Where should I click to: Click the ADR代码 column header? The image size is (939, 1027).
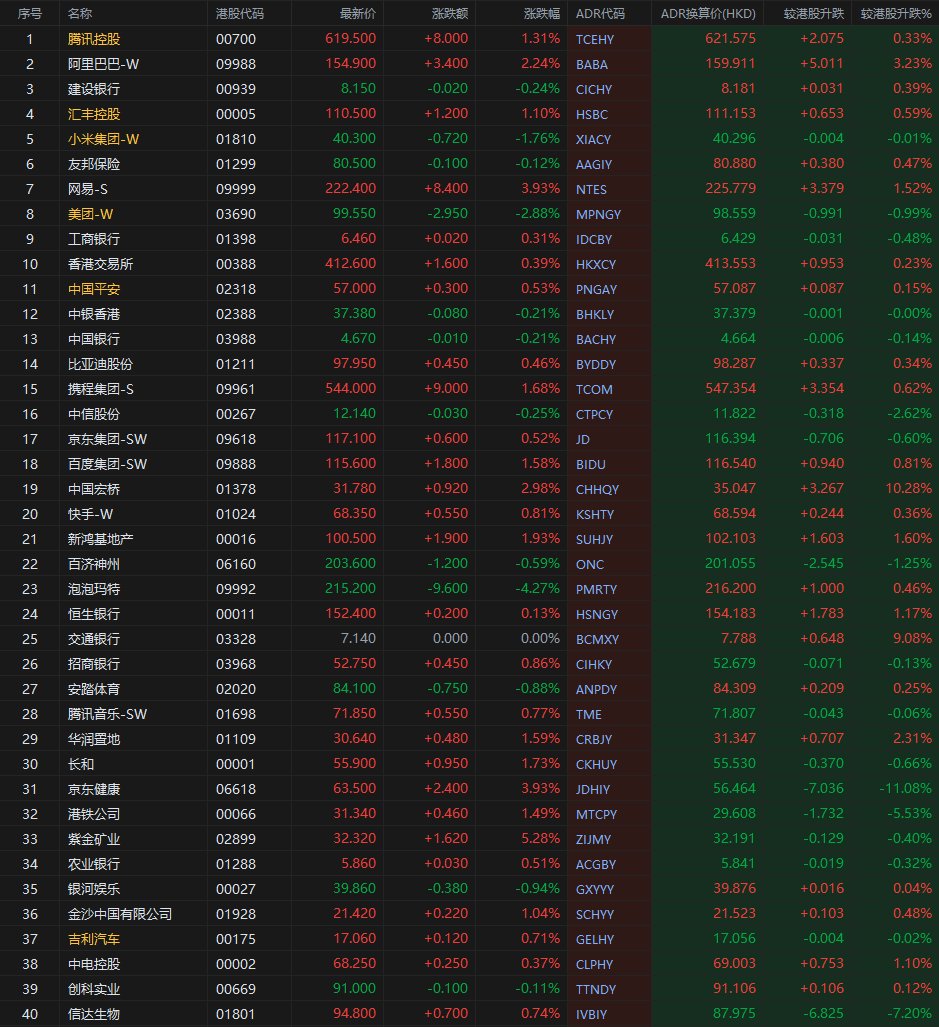click(600, 14)
